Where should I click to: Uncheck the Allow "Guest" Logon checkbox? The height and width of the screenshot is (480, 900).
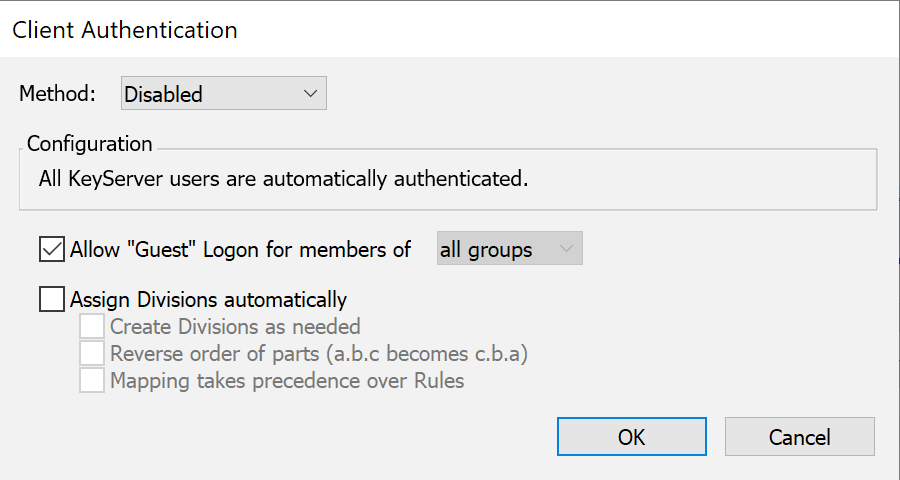52,249
